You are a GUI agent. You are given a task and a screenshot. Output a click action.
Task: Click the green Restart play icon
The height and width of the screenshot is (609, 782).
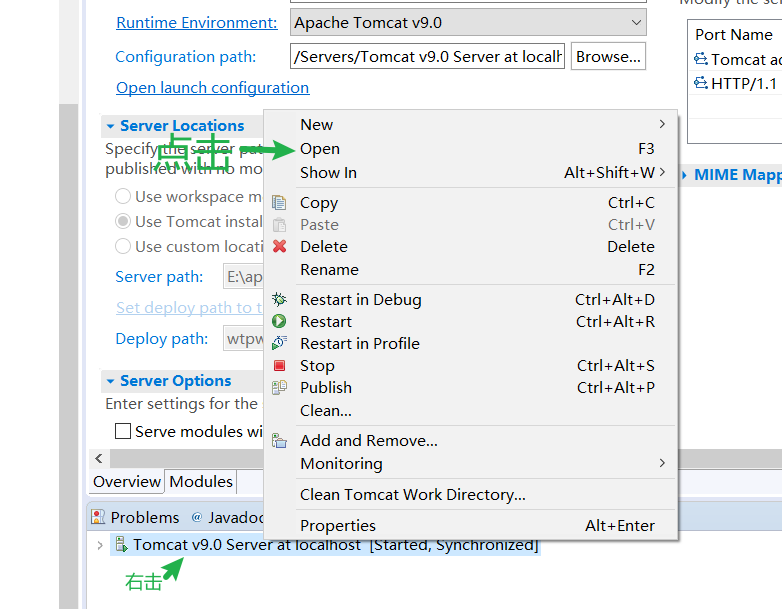[x=280, y=321]
